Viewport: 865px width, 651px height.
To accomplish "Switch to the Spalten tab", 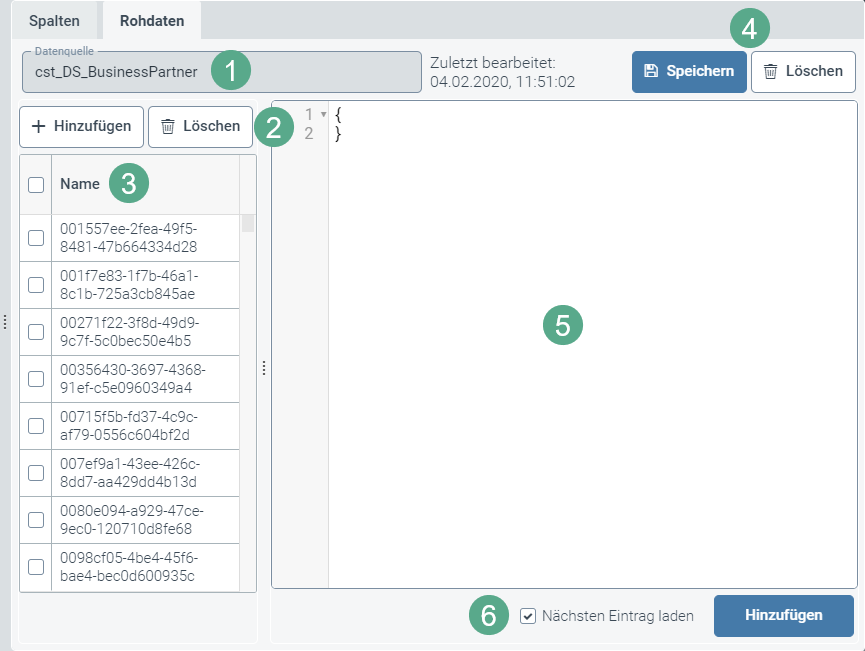I will pyautogui.click(x=54, y=20).
